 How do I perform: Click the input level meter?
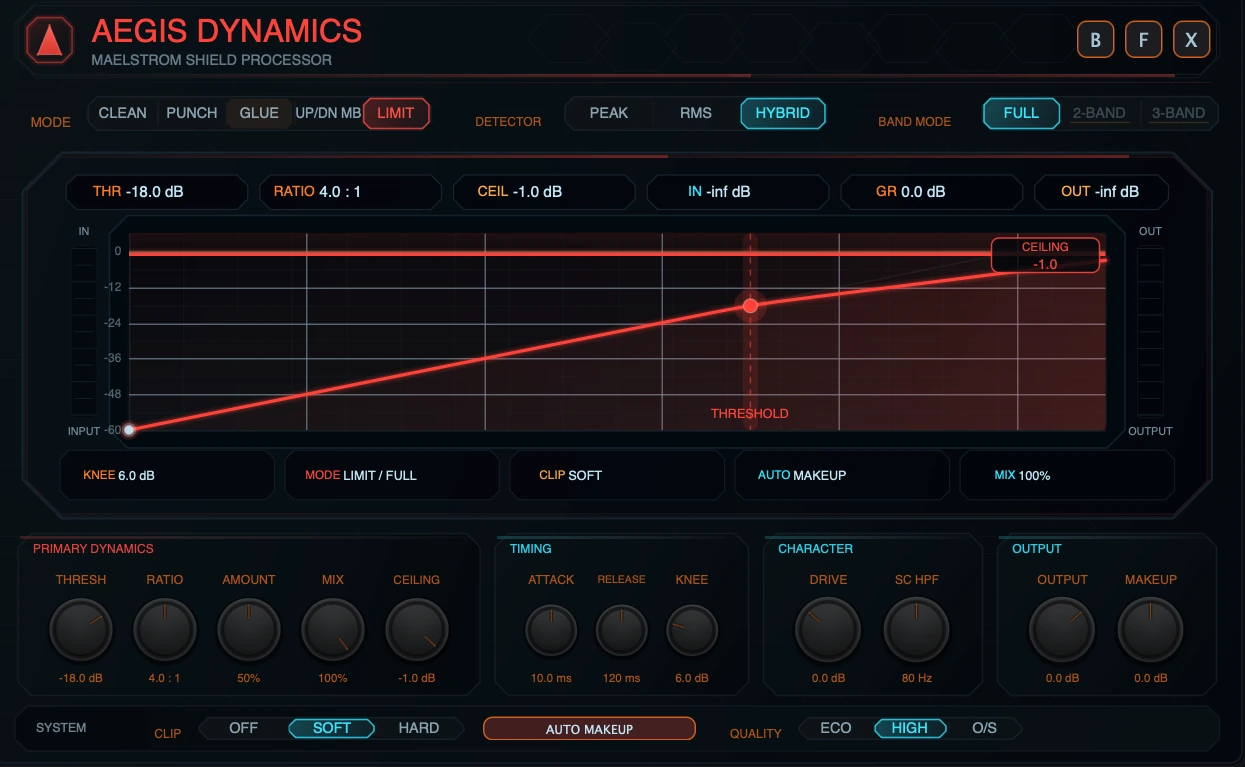tap(84, 331)
